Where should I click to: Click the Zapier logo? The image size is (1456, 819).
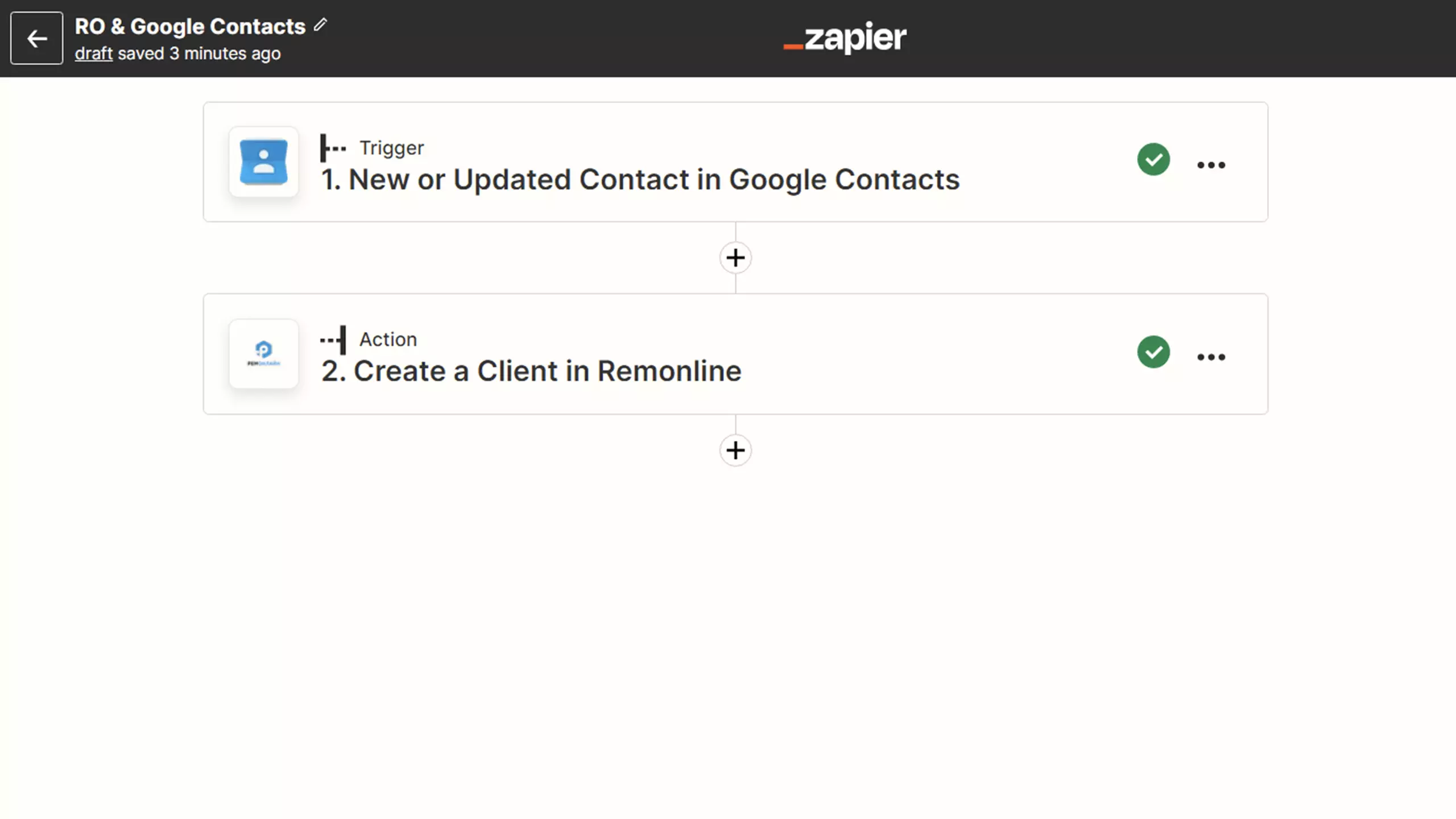845,38
